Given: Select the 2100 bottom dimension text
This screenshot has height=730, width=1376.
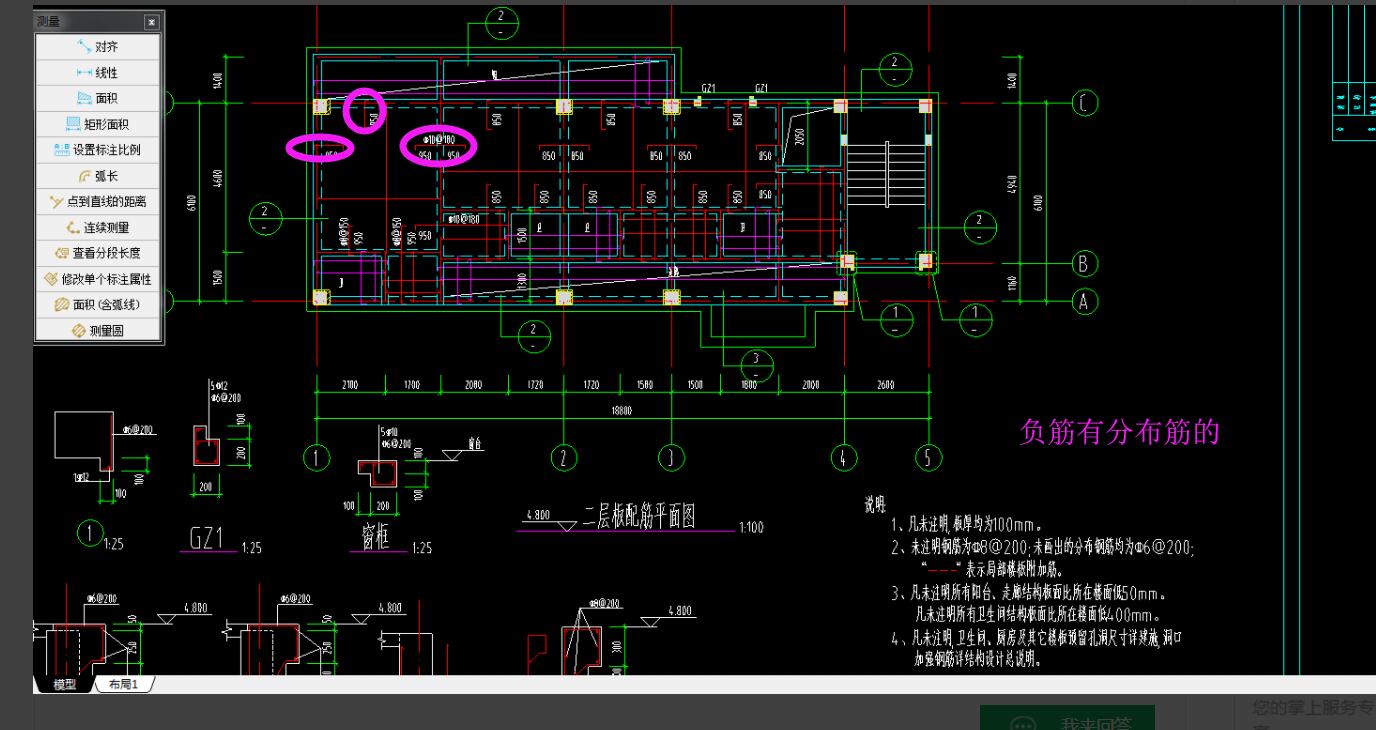Looking at the screenshot, I should pos(350,384).
